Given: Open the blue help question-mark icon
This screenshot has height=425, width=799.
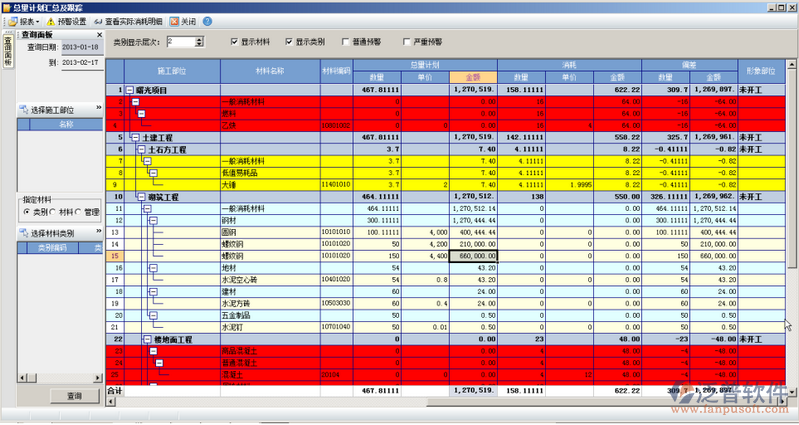Looking at the screenshot, I should click(x=207, y=21).
